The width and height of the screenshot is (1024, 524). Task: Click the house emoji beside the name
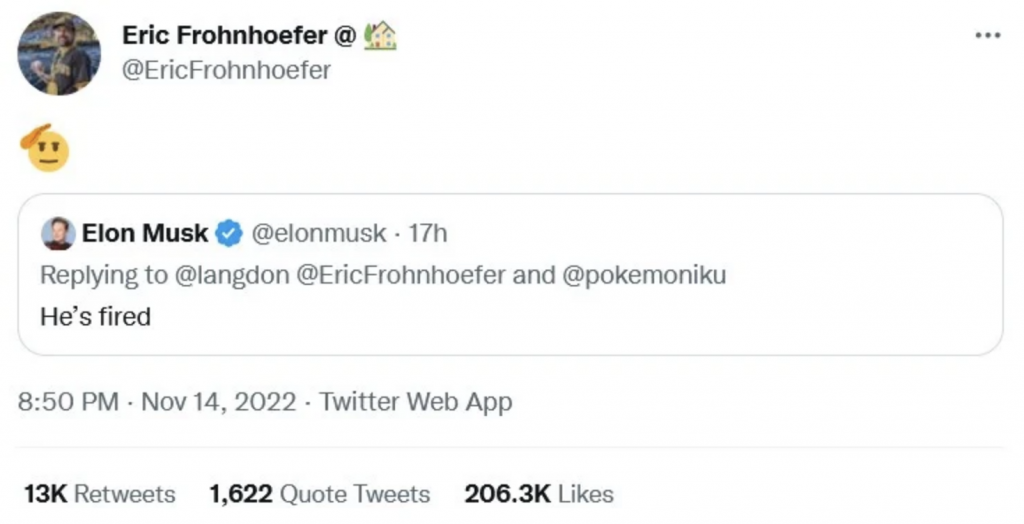[381, 37]
